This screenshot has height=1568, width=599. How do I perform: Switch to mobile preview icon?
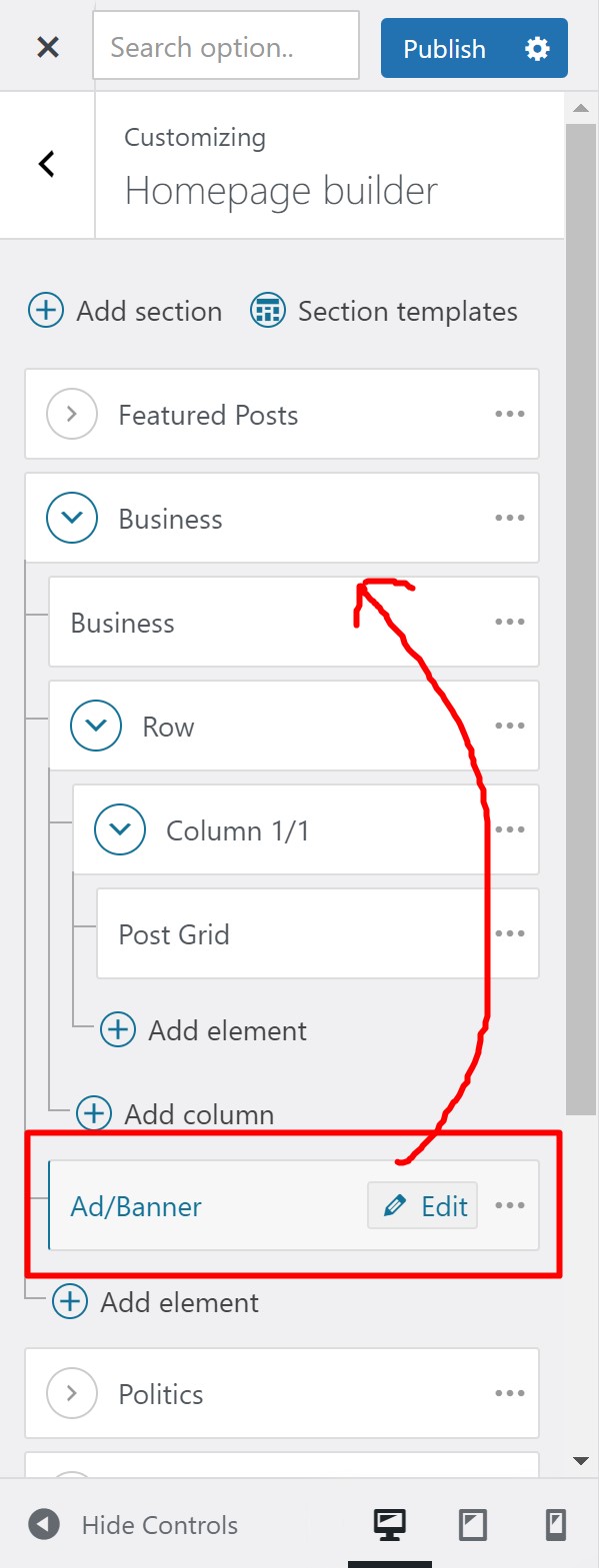point(556,1525)
